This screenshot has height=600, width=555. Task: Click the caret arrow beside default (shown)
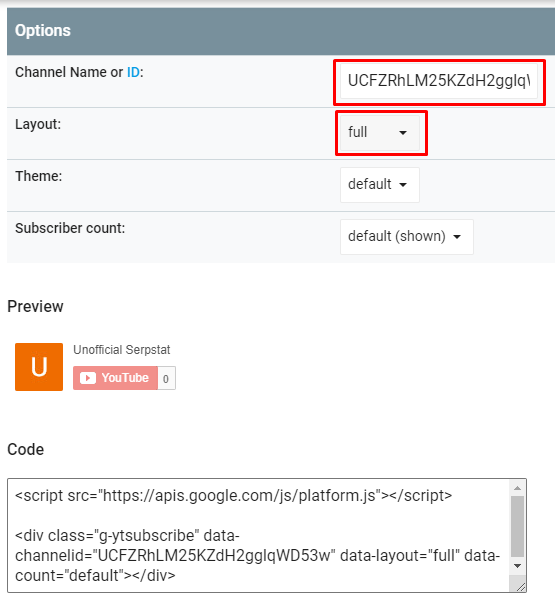[x=457, y=237]
